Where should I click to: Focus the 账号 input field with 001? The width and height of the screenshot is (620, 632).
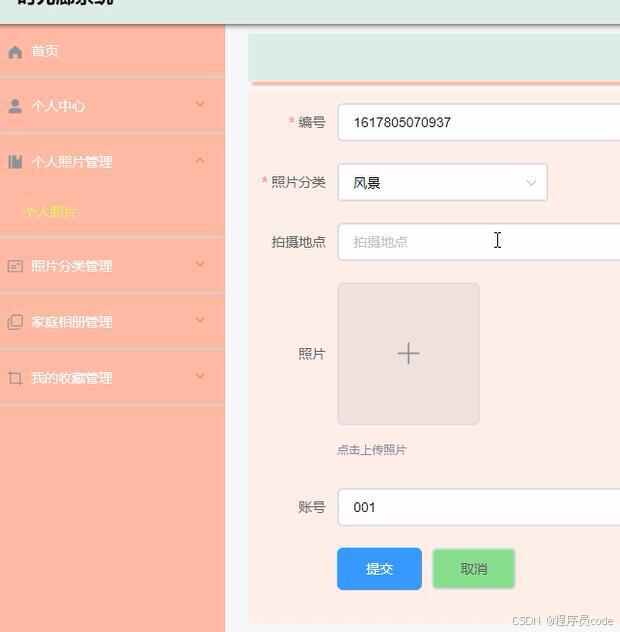(x=479, y=507)
